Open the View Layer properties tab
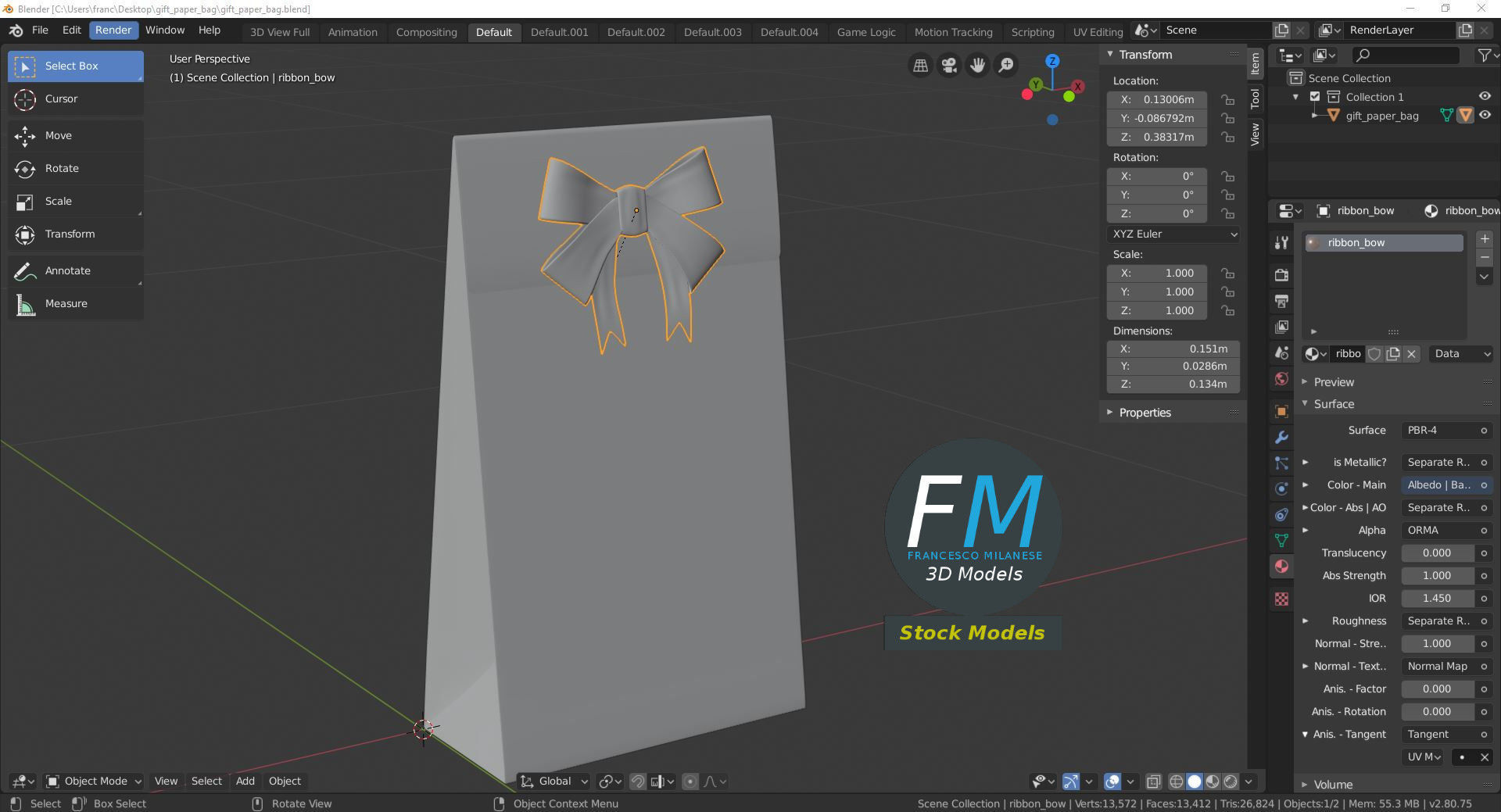This screenshot has width=1501, height=812. point(1281,327)
